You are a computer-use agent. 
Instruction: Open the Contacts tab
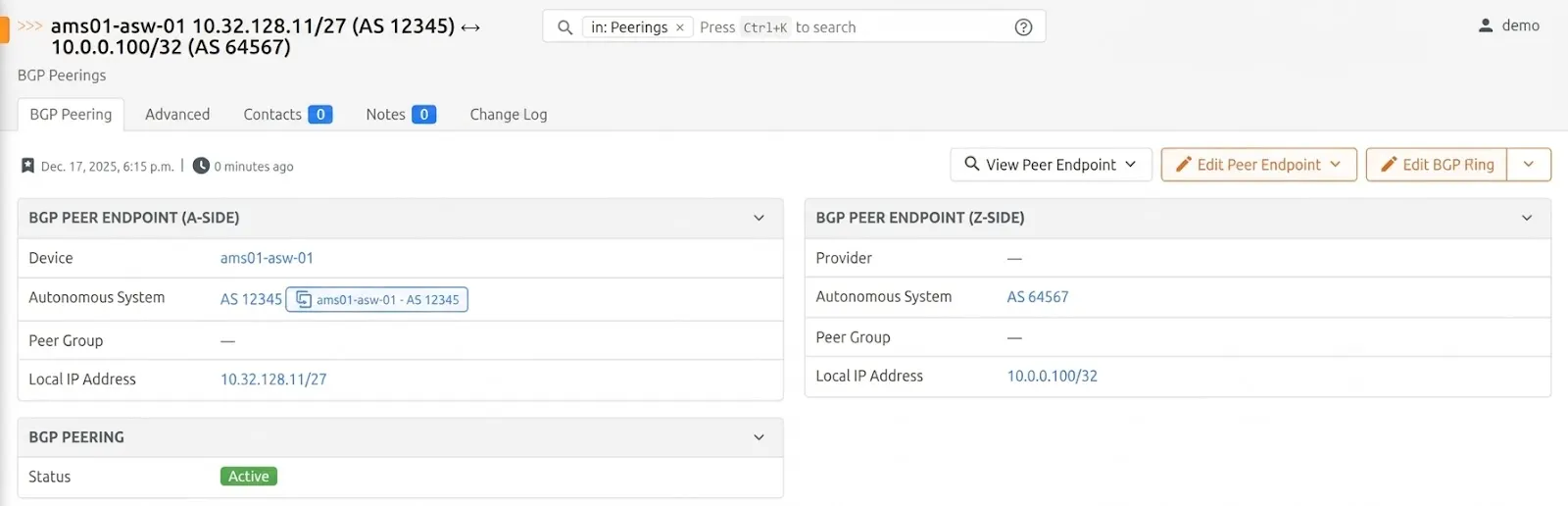coord(286,115)
